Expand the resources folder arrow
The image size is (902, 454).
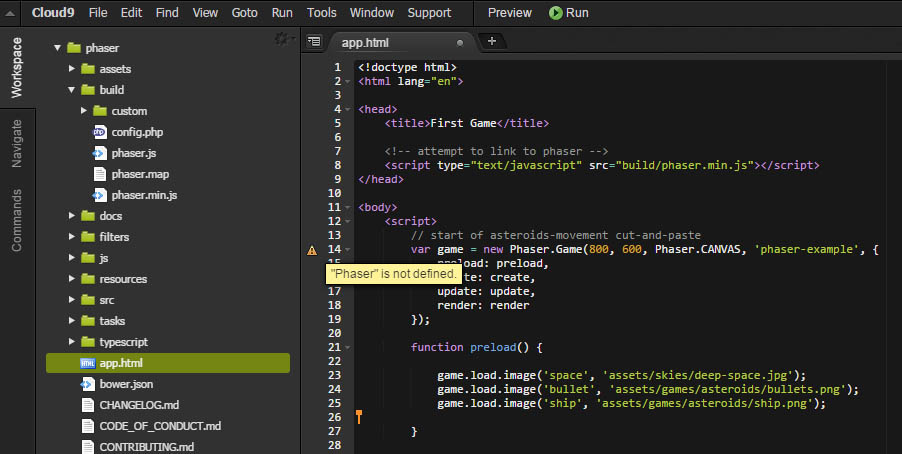(x=71, y=278)
